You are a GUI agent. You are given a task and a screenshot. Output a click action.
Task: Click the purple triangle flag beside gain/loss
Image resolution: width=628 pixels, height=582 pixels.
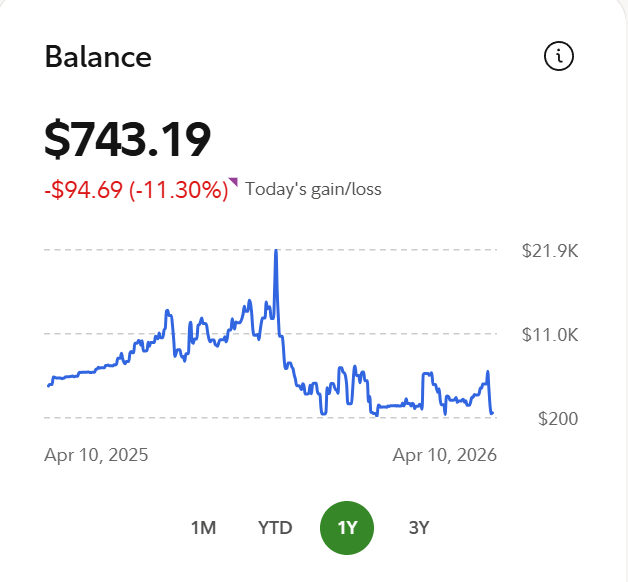coord(234,182)
